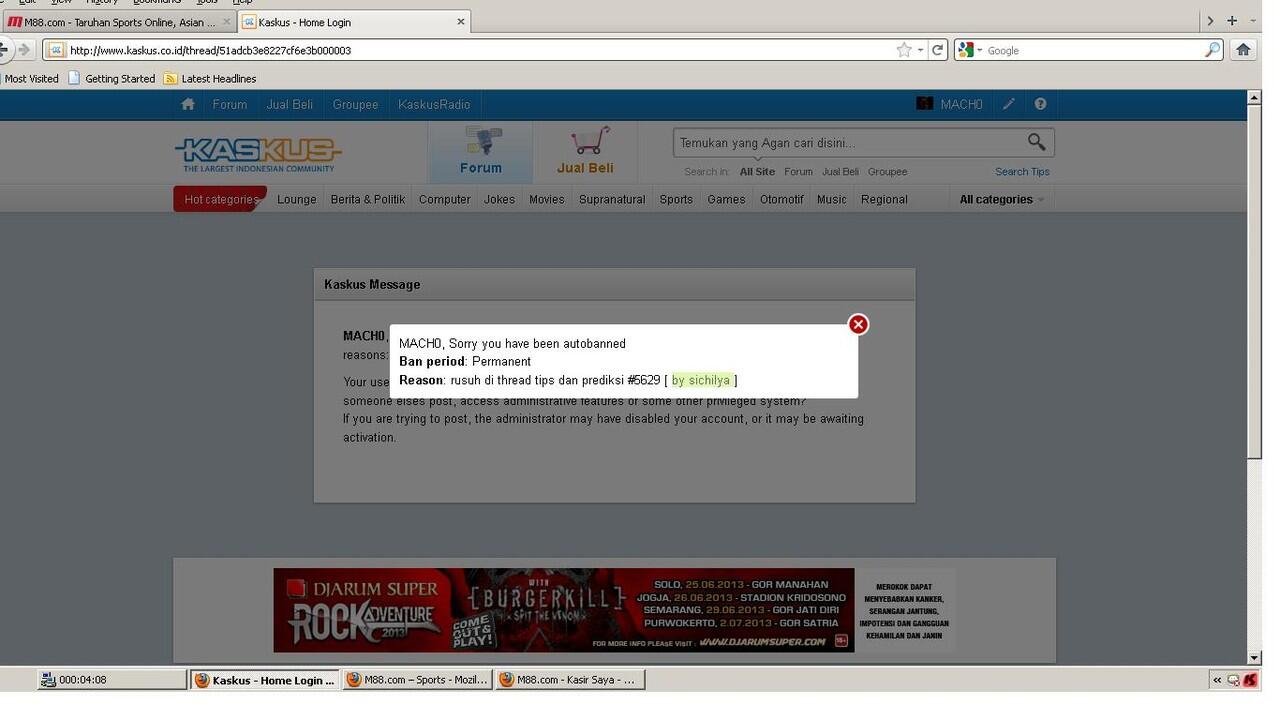
Task: Open the Sports category
Action: tap(676, 199)
